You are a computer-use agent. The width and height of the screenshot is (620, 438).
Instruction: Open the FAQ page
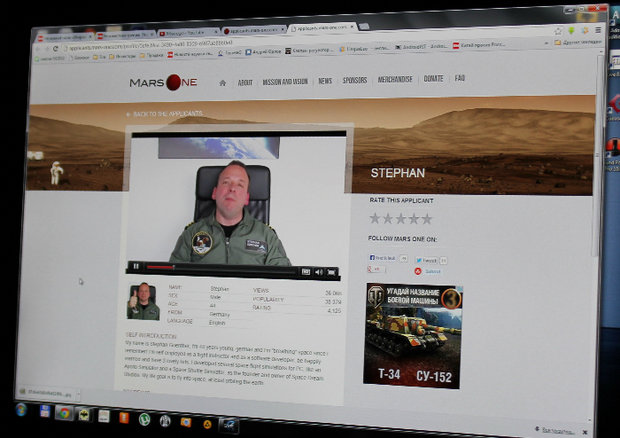[460, 78]
